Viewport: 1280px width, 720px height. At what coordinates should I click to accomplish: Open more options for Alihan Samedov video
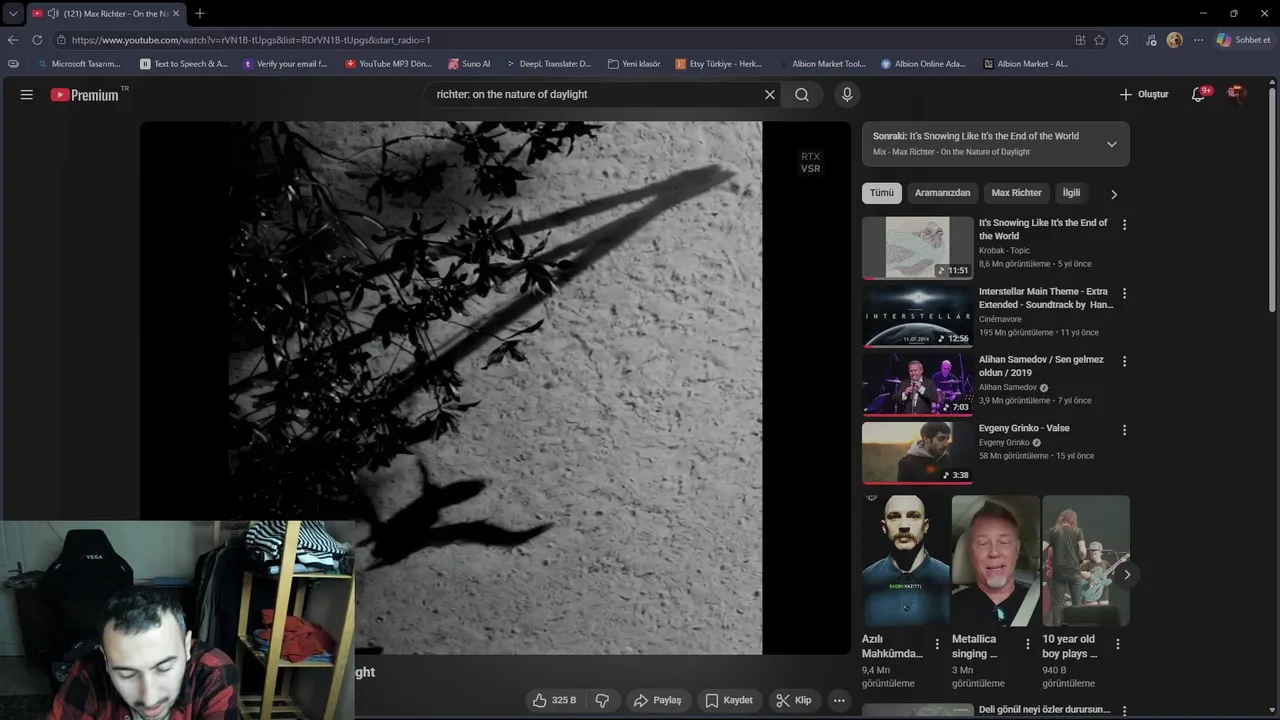[x=1124, y=362]
